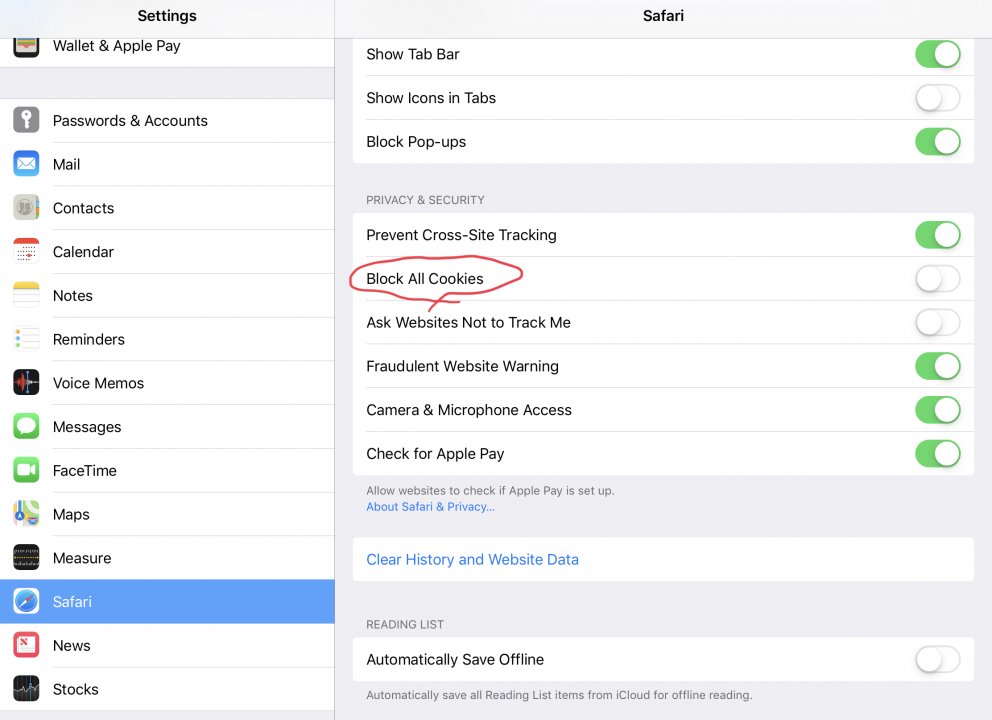Select the FaceTime camera icon
The height and width of the screenshot is (720, 992).
26,470
